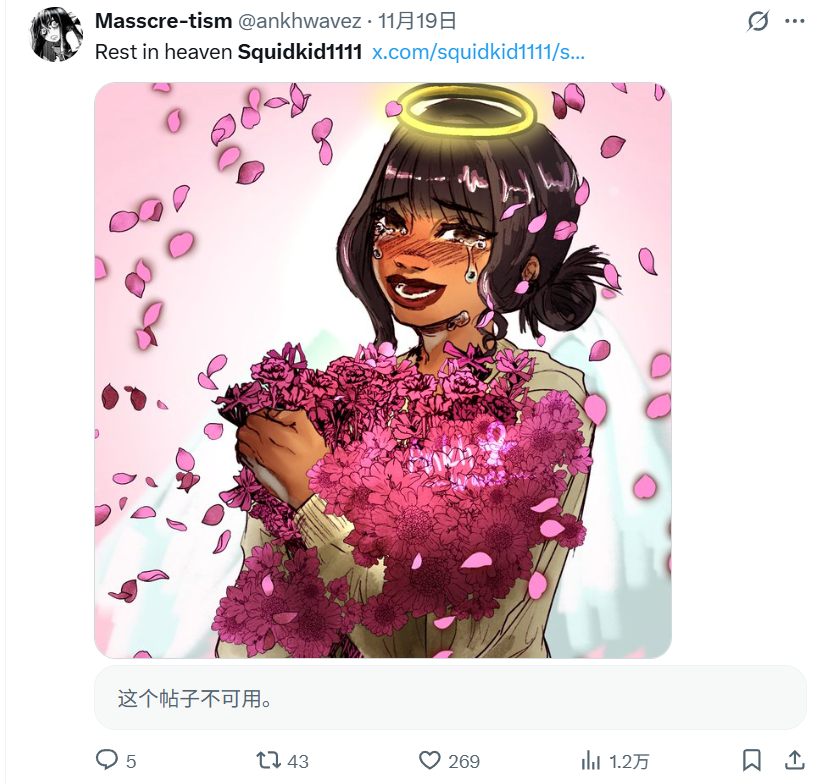Viewport: 818px width, 783px height.
Task: Open the Squidkid1111 mention
Action: [300, 52]
